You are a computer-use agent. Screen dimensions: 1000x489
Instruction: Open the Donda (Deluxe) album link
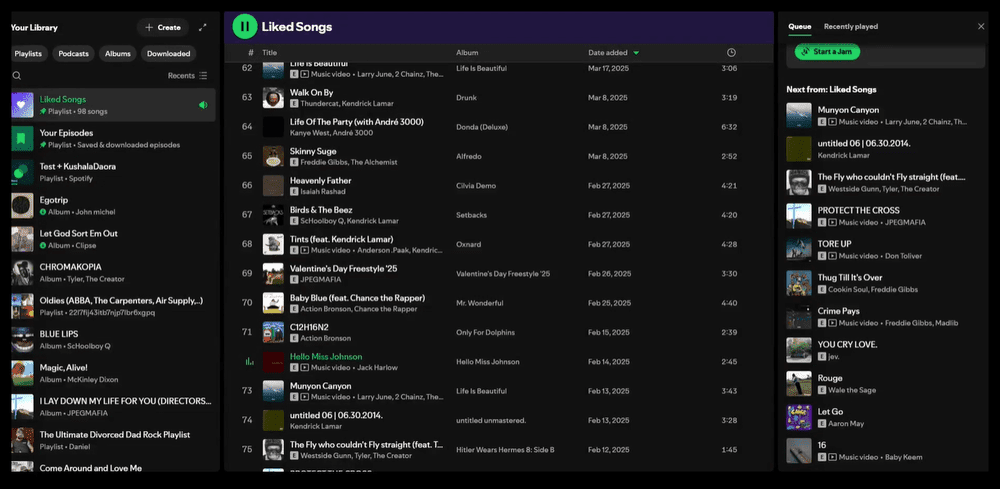482,127
